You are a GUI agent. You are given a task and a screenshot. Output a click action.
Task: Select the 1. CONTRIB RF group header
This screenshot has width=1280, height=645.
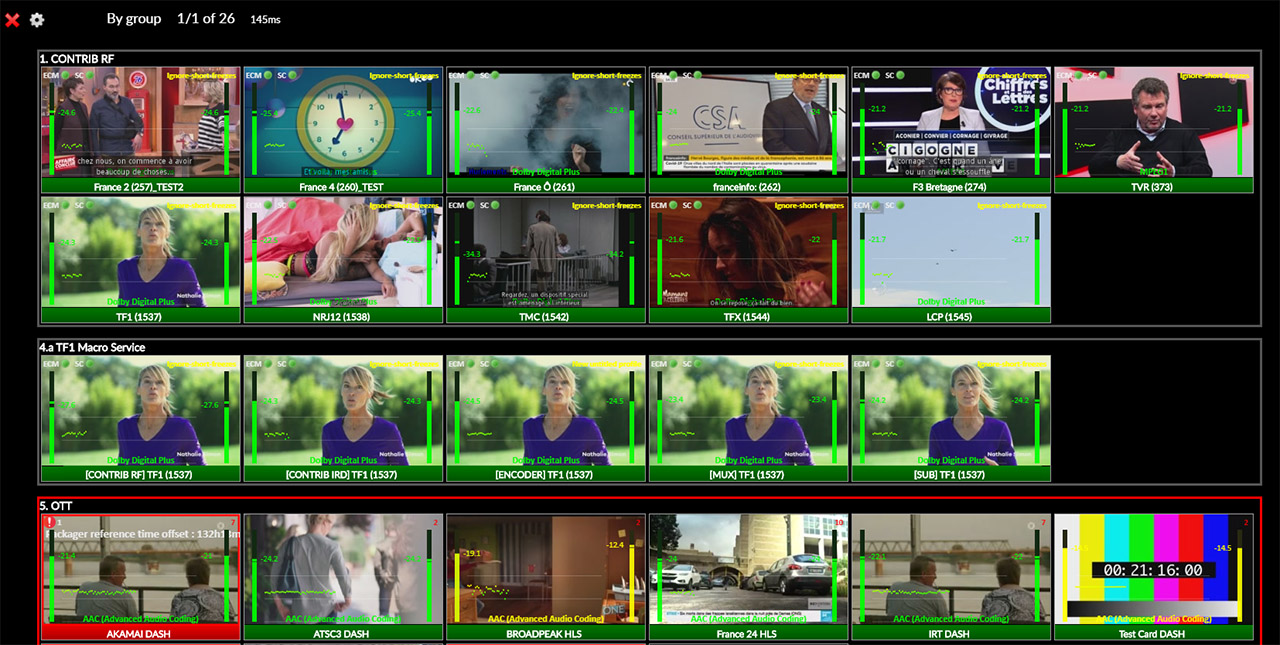pos(76,59)
